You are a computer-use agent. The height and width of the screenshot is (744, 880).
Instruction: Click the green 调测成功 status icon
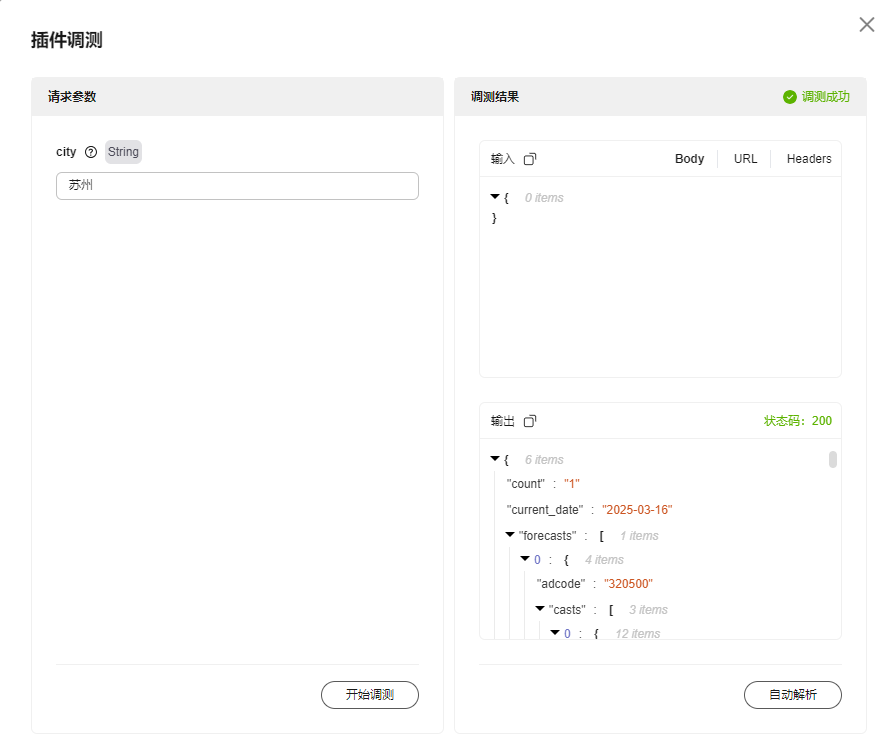pos(790,97)
